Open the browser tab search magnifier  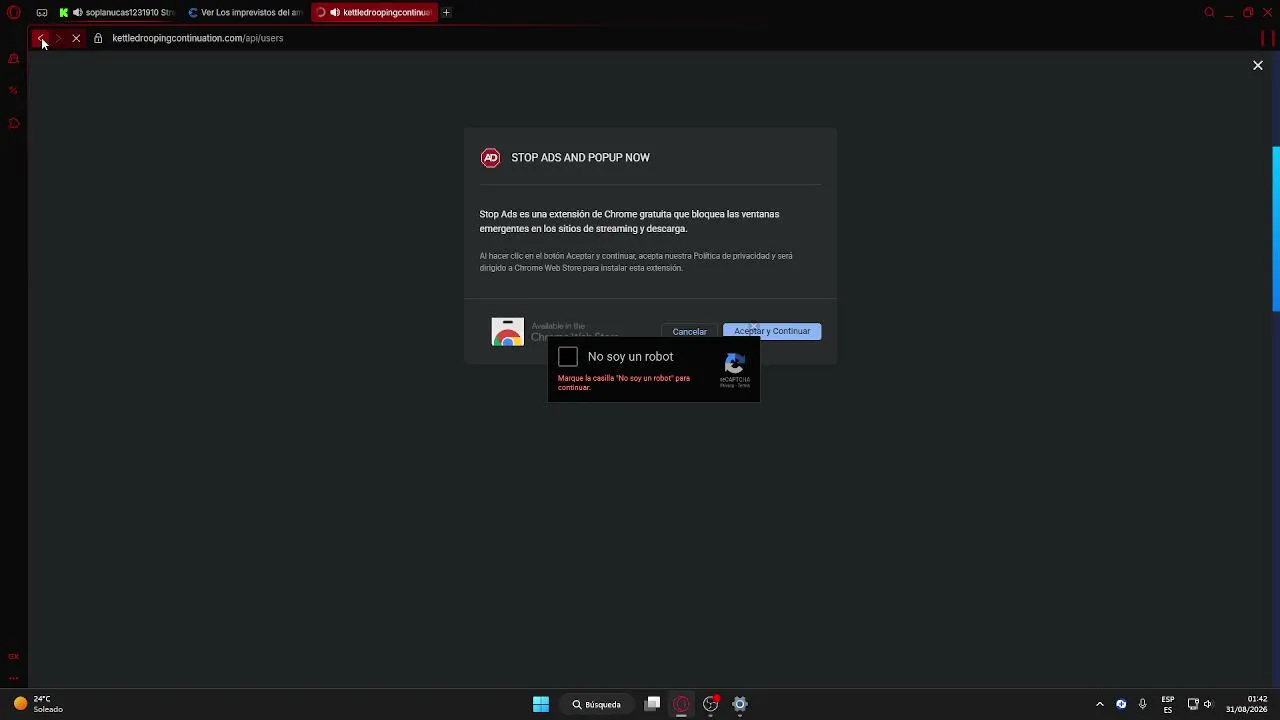click(x=1209, y=12)
